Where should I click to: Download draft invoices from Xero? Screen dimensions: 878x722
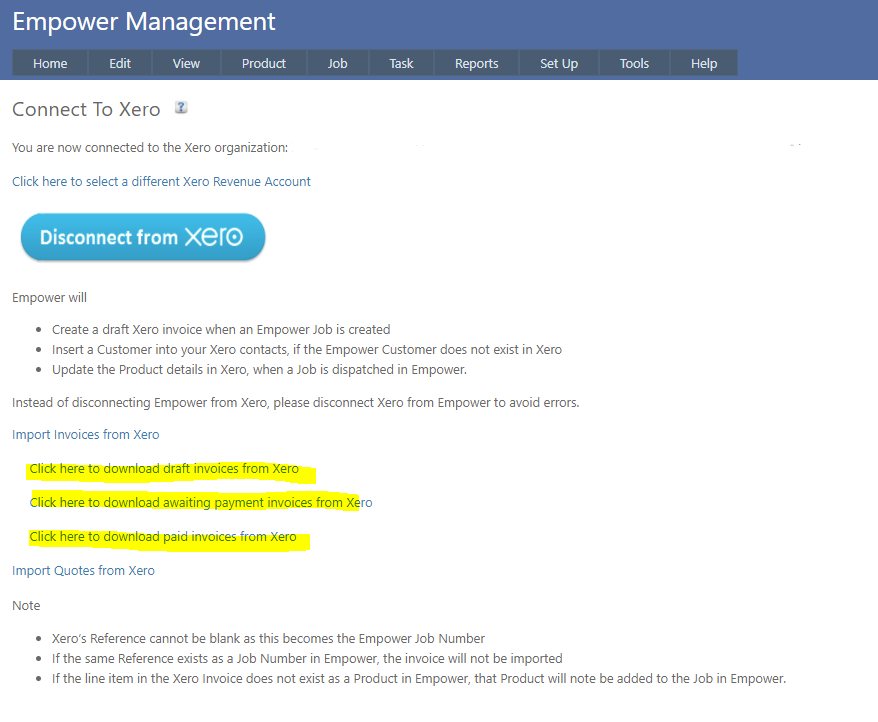click(164, 468)
